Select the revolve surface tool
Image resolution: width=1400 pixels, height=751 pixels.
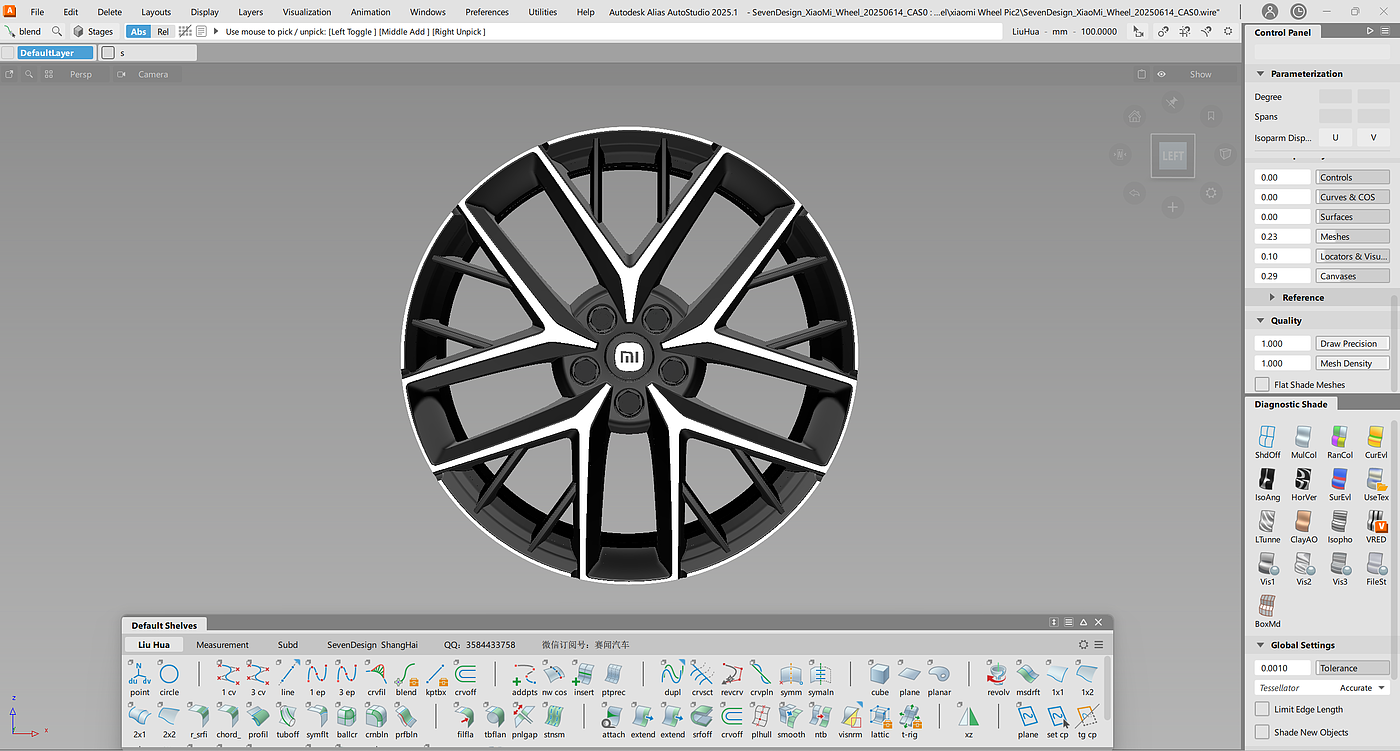coord(997,675)
